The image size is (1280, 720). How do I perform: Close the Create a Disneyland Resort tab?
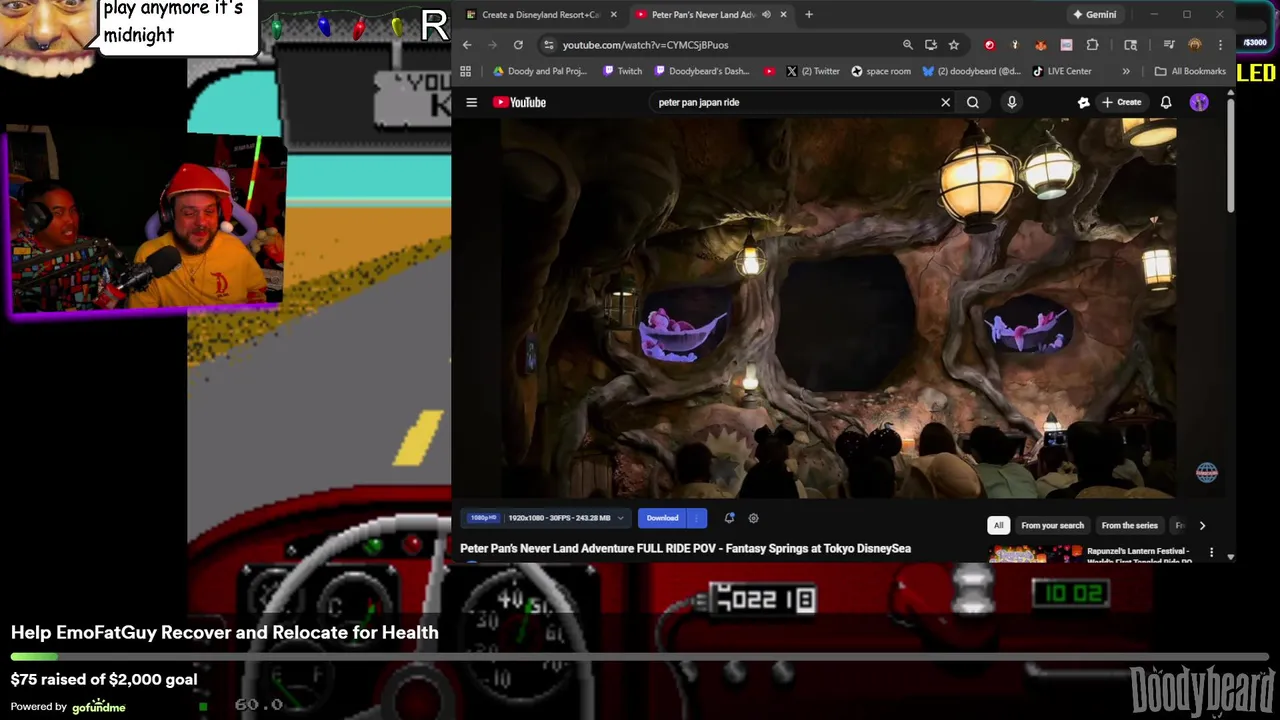coord(613,14)
